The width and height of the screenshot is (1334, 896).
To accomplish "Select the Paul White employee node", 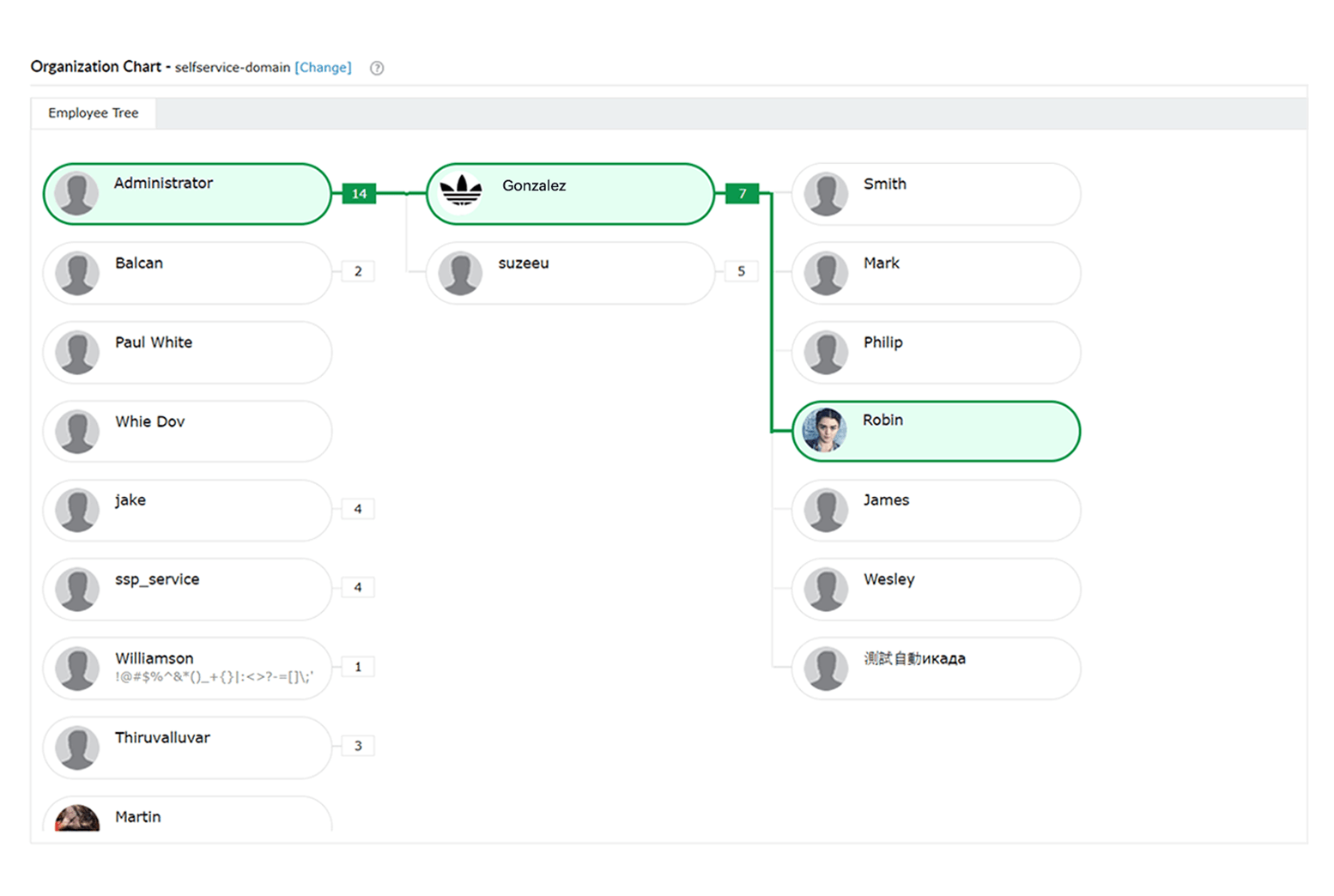I will click(187, 352).
